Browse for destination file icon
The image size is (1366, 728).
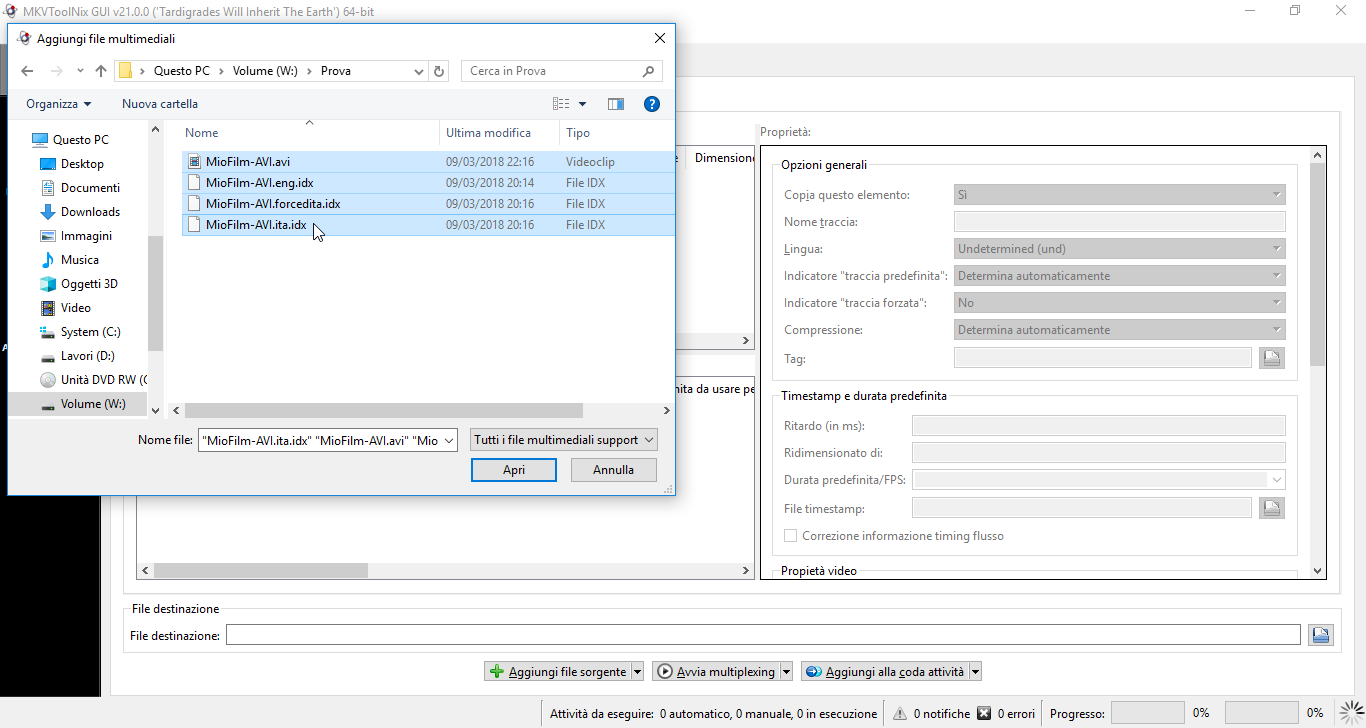pyautogui.click(x=1321, y=635)
